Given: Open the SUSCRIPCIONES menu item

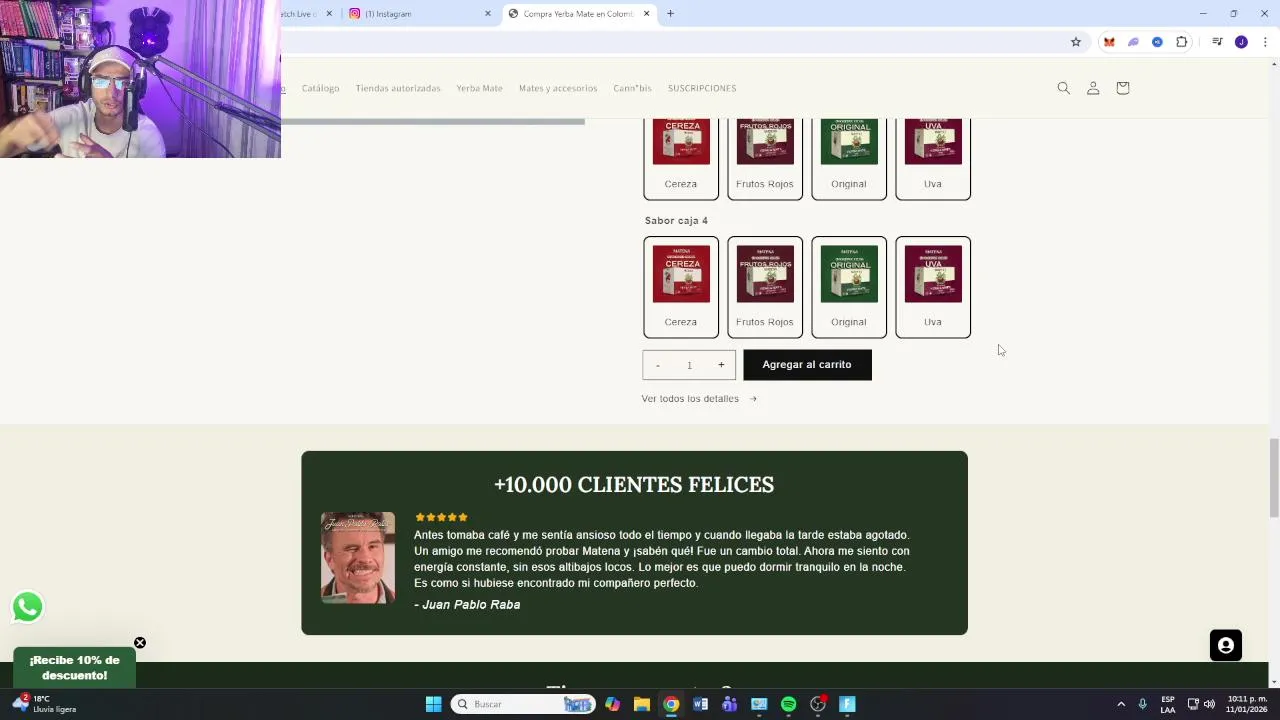Looking at the screenshot, I should click(702, 88).
